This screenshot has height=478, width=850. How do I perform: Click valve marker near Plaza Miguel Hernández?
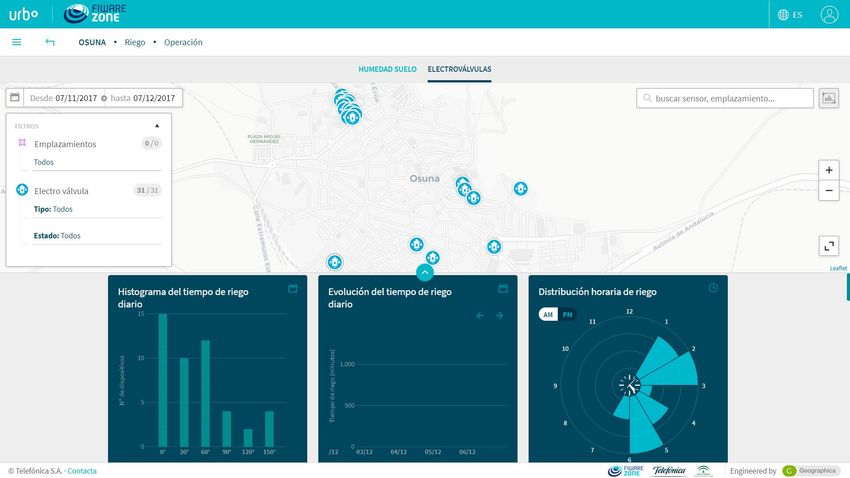coord(352,116)
